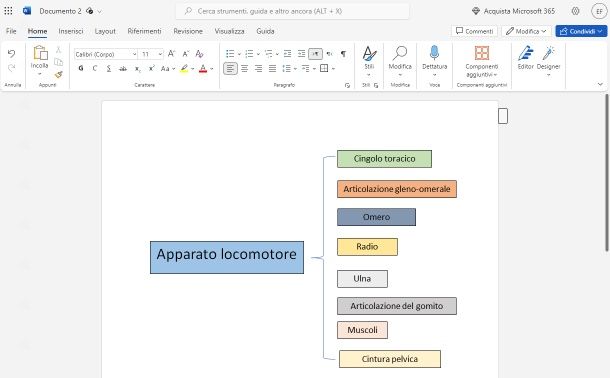Switch to the Revisione tab
610x378 pixels.
(188, 31)
